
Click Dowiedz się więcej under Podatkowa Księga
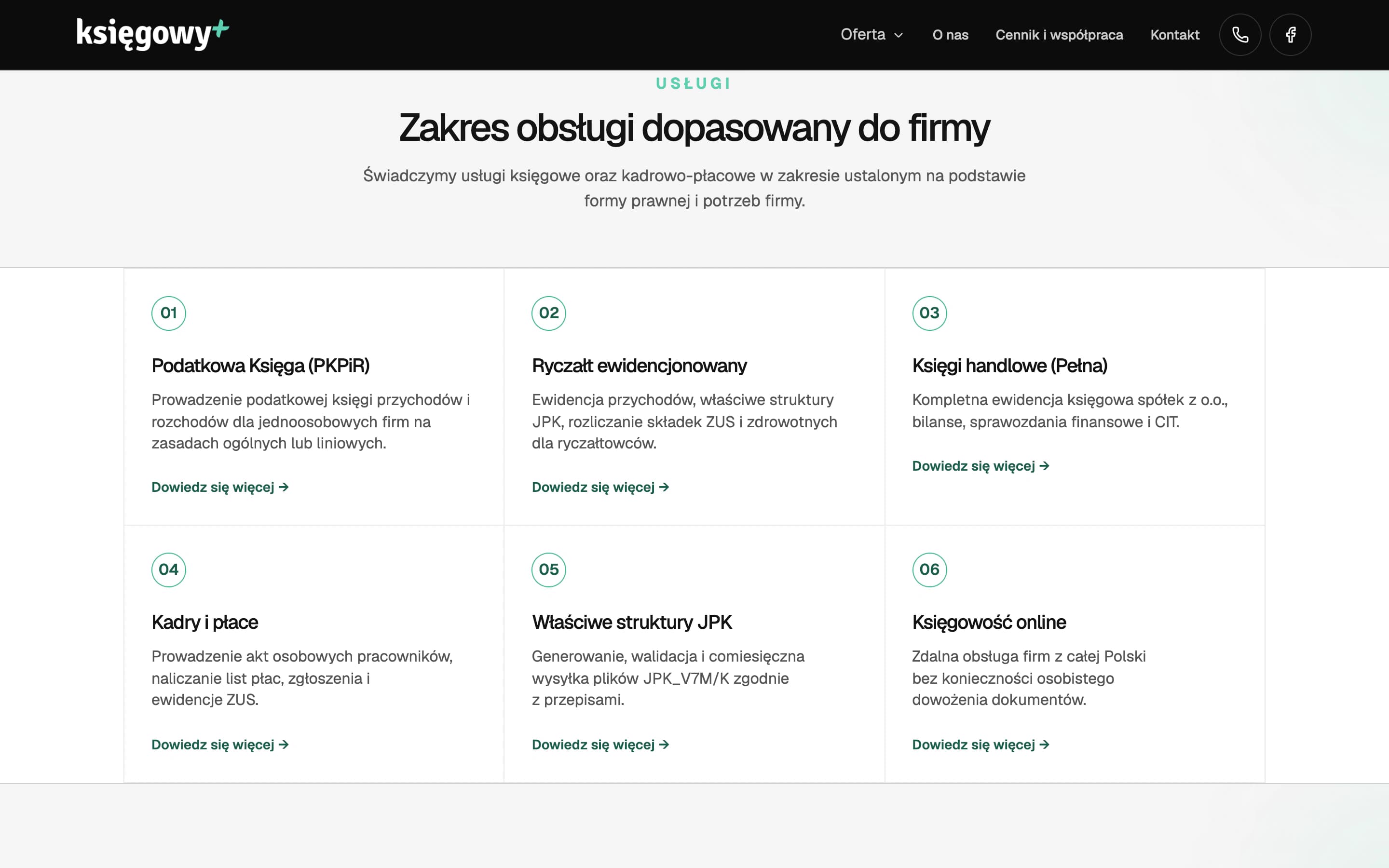(220, 487)
